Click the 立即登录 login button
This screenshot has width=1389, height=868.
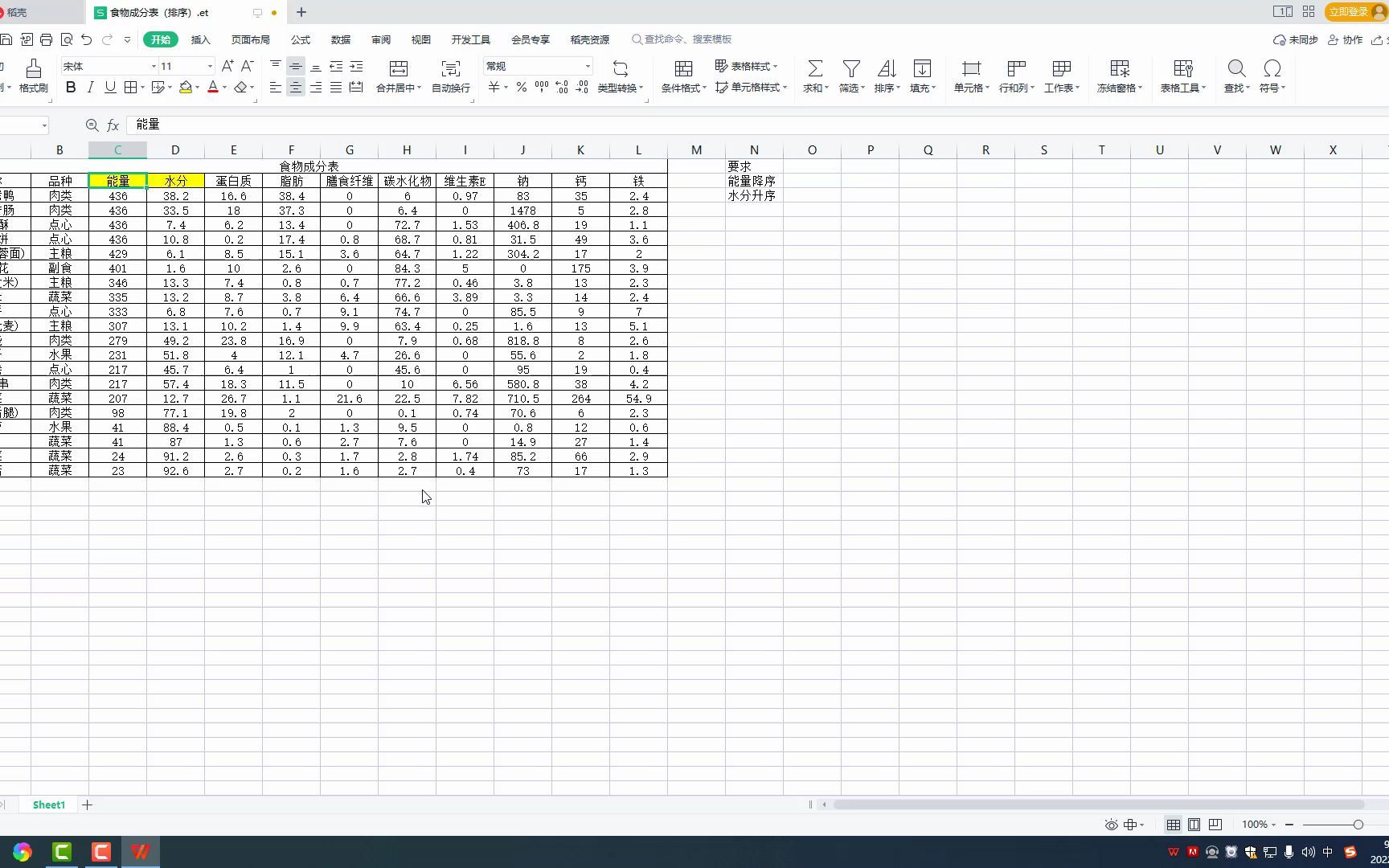1356,11
